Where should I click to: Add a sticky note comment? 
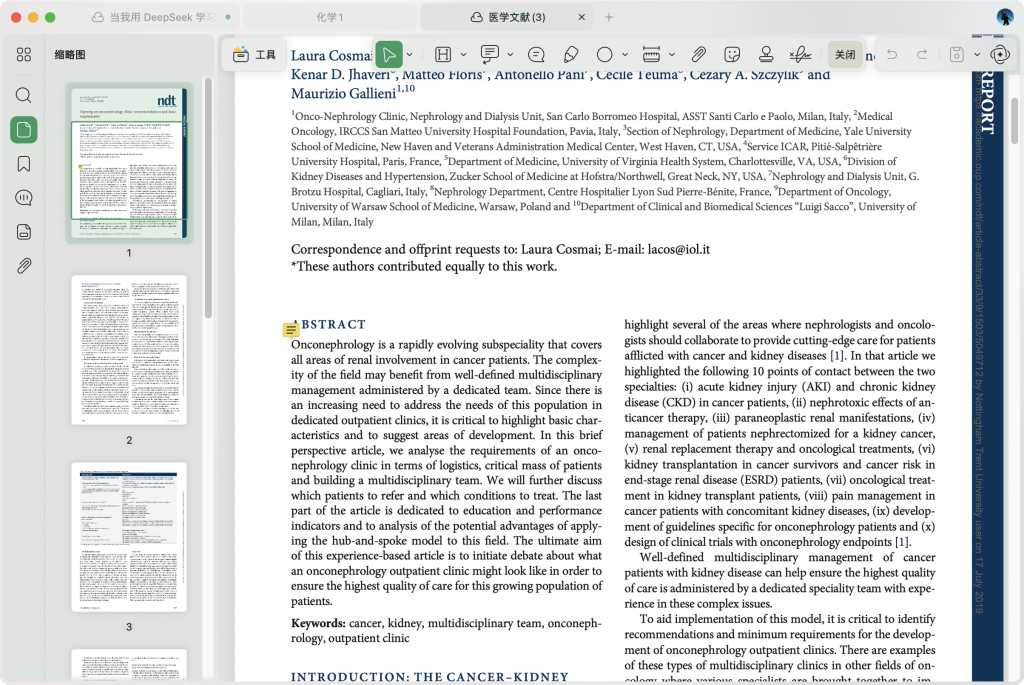click(536, 55)
